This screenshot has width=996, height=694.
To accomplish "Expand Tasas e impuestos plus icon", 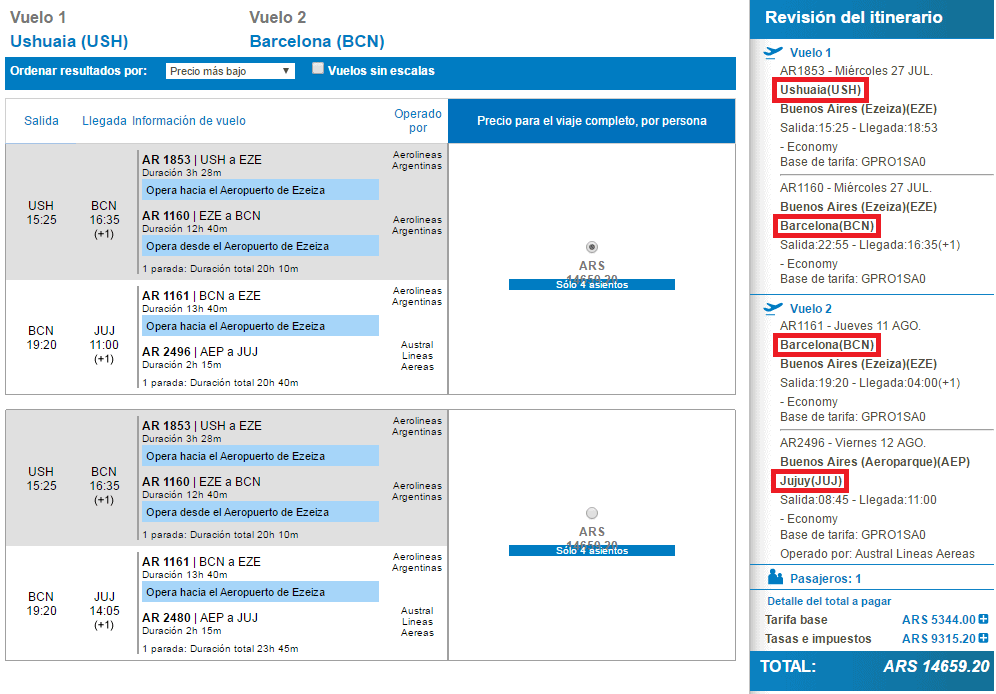I will pos(983,638).
